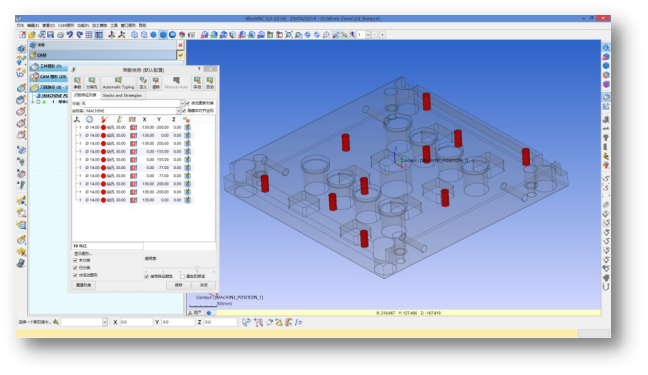Click blue status icon in row 139.00 0.00
This screenshot has height=375, width=648.
tap(187, 200)
